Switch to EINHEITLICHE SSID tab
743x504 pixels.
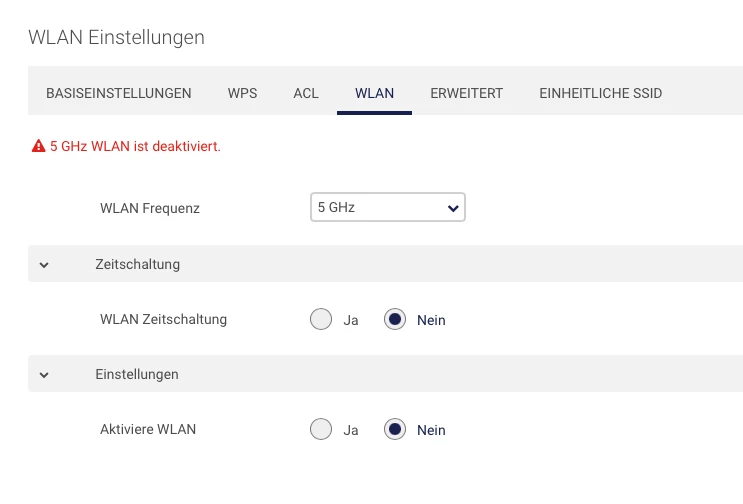click(600, 93)
